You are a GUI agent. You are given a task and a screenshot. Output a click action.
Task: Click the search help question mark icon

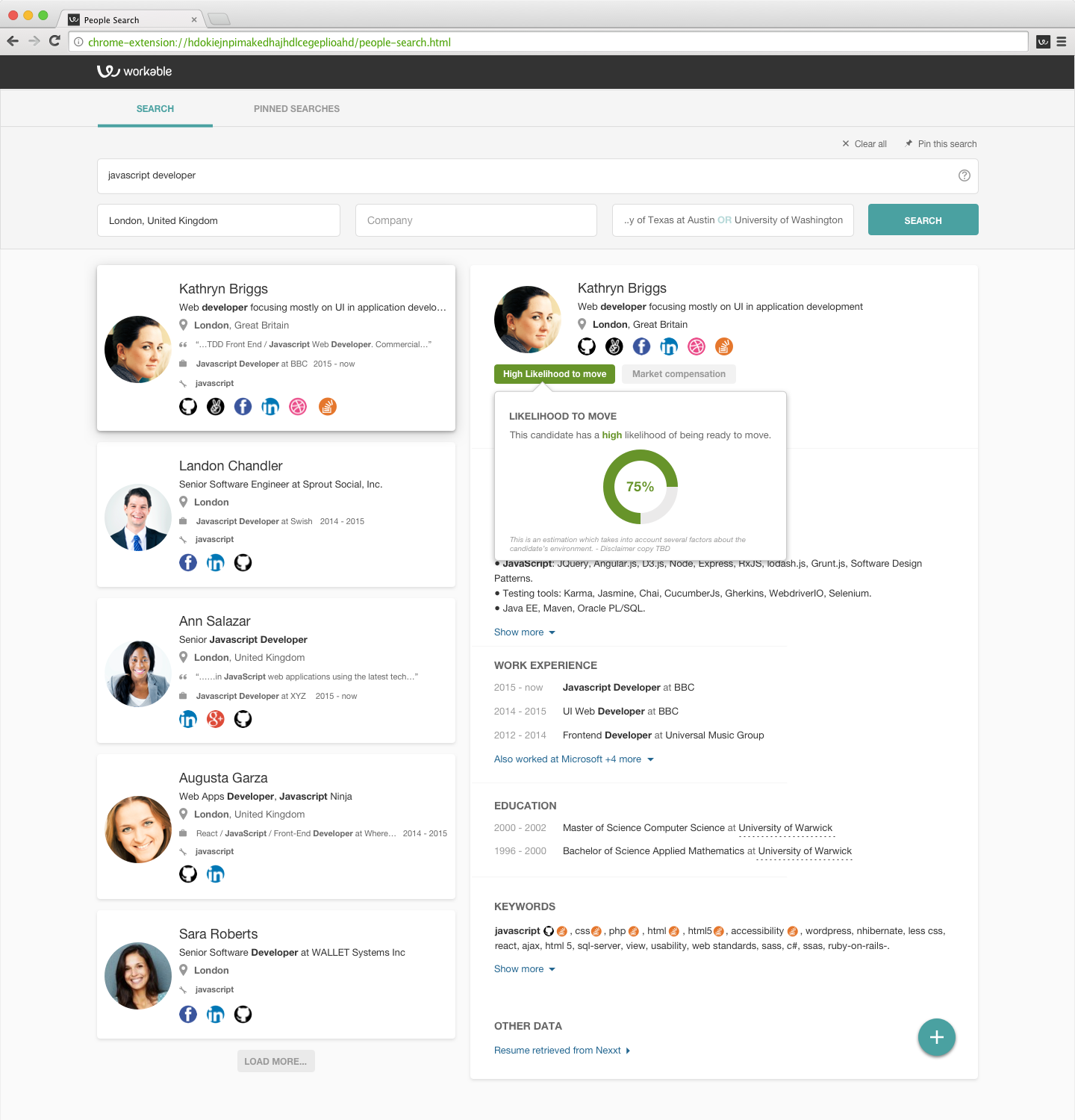pos(964,175)
